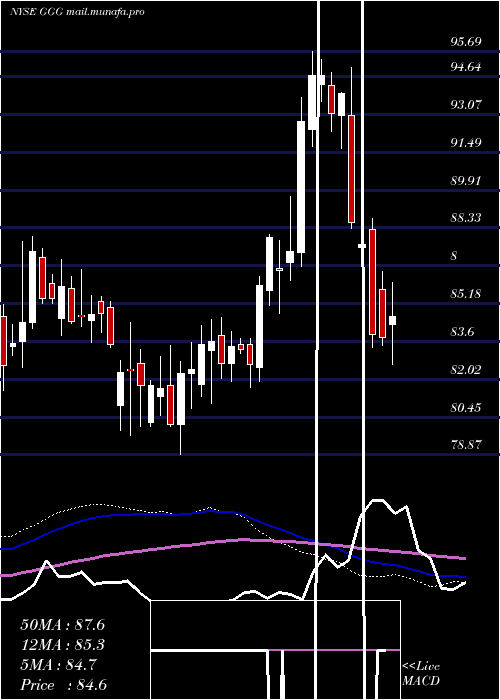Click the 93.07 price axis label

[466, 105]
